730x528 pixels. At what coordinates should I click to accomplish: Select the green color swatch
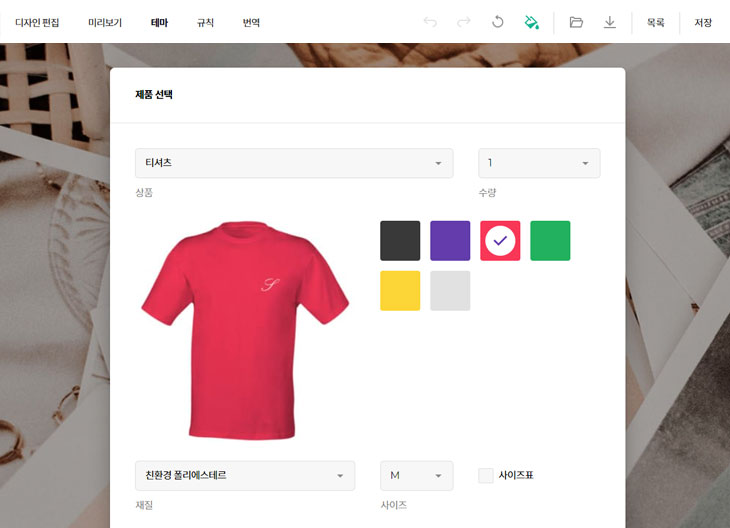(550, 241)
